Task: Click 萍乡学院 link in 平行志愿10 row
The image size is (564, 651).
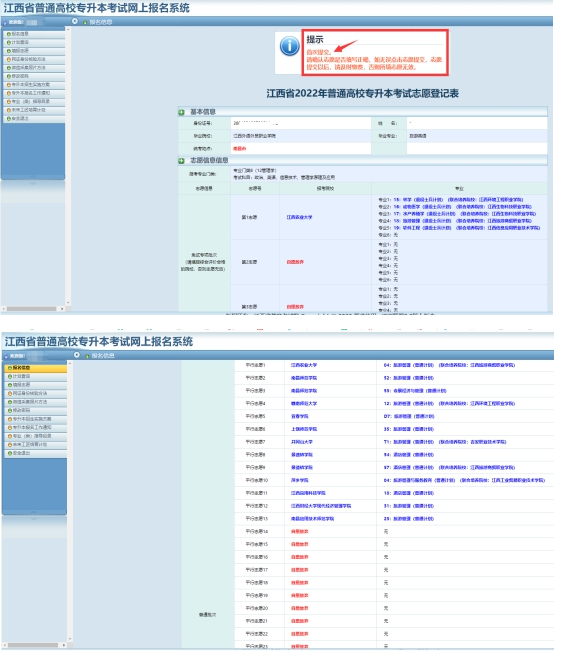Action: (x=300, y=480)
